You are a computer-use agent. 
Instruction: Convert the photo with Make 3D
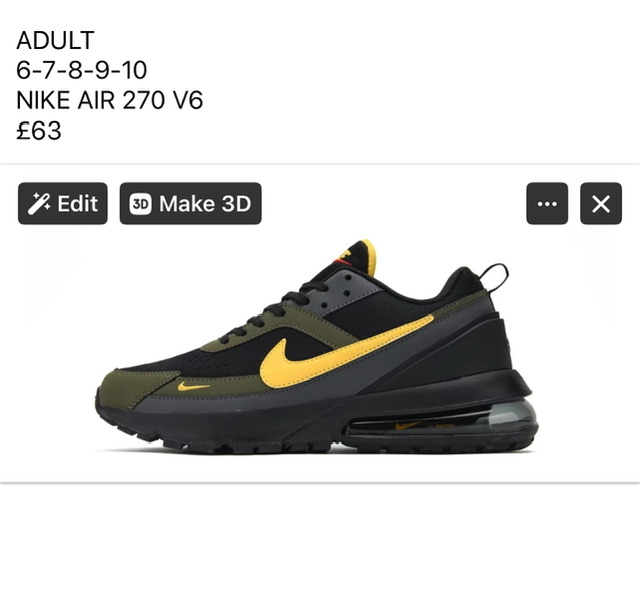[x=191, y=204]
